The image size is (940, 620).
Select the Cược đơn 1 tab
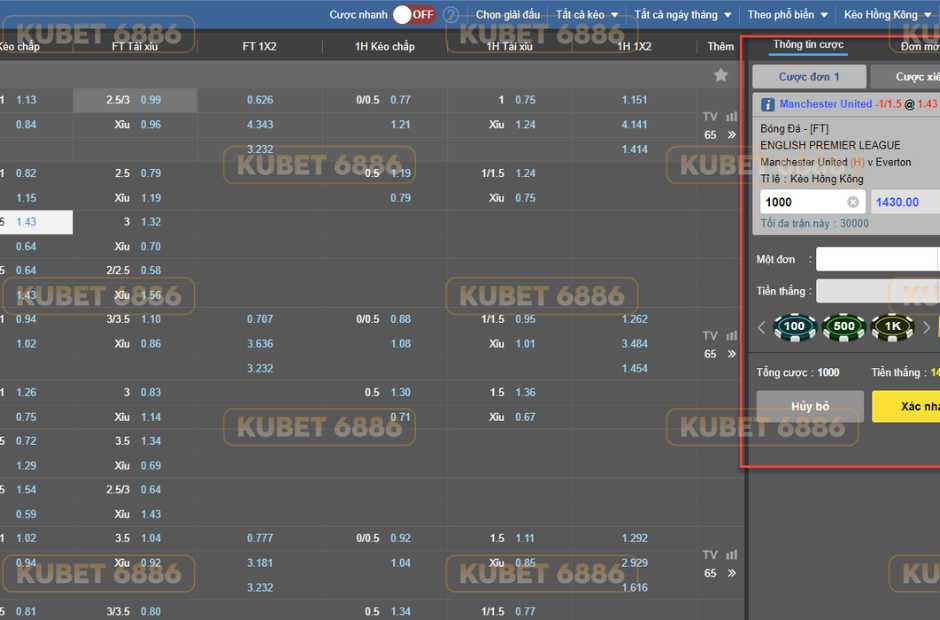(809, 77)
